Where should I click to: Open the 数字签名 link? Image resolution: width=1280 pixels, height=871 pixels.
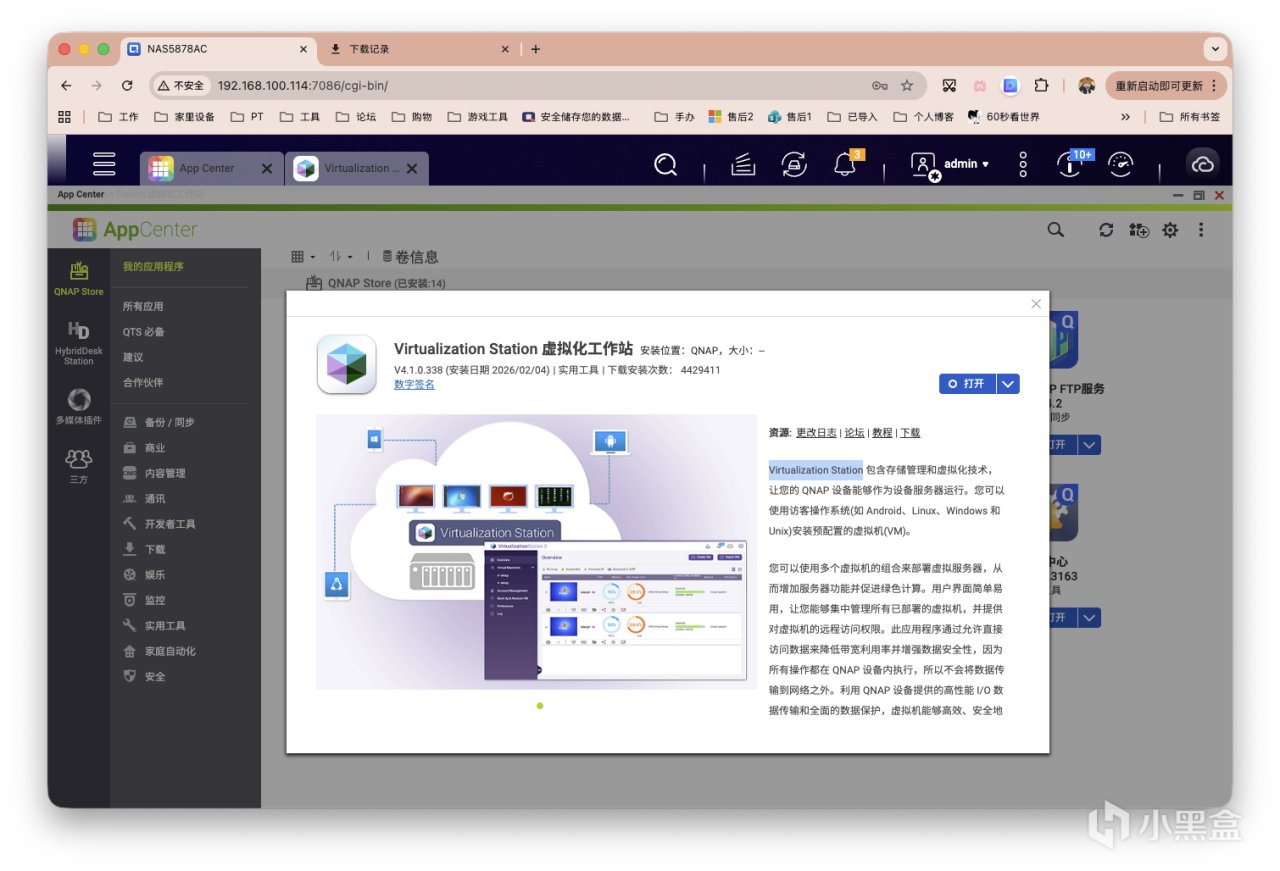click(414, 384)
